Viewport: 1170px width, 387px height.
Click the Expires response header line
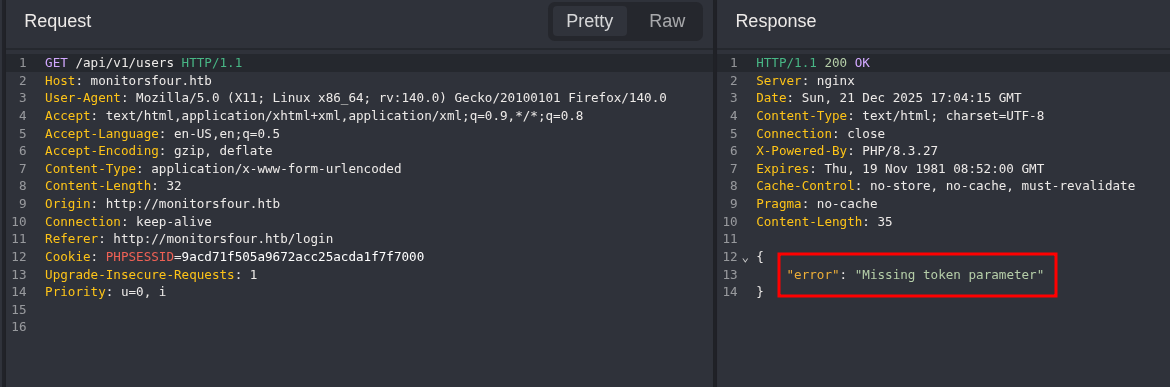900,169
